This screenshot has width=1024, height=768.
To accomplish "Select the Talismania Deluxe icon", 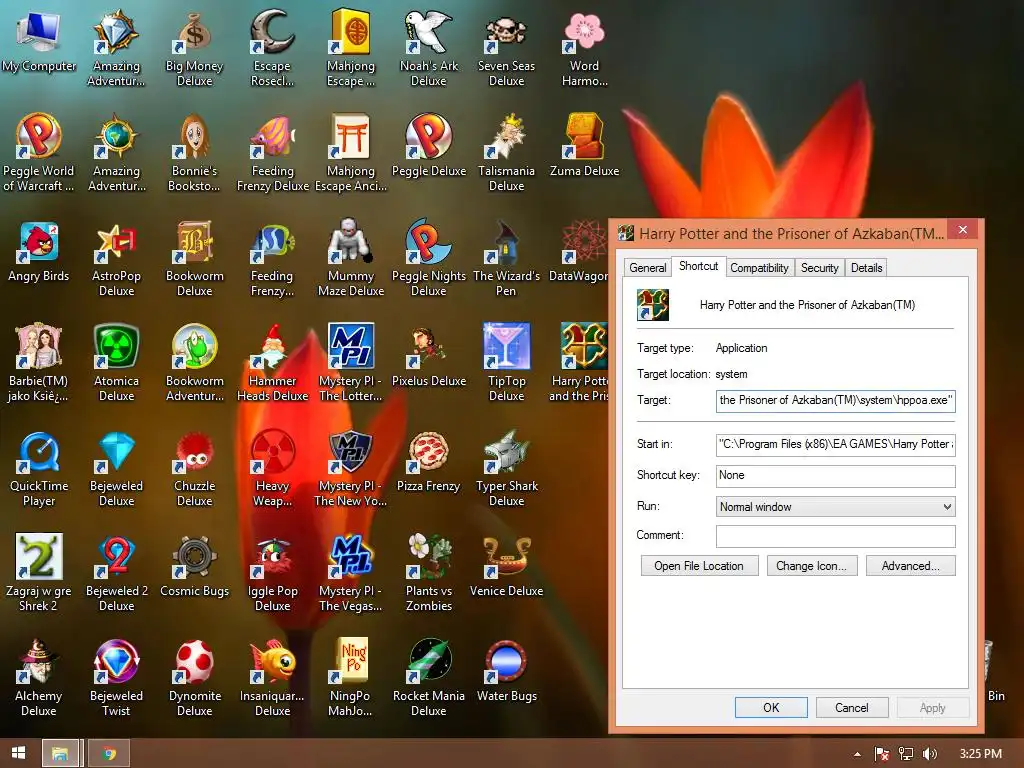I will click(506, 137).
